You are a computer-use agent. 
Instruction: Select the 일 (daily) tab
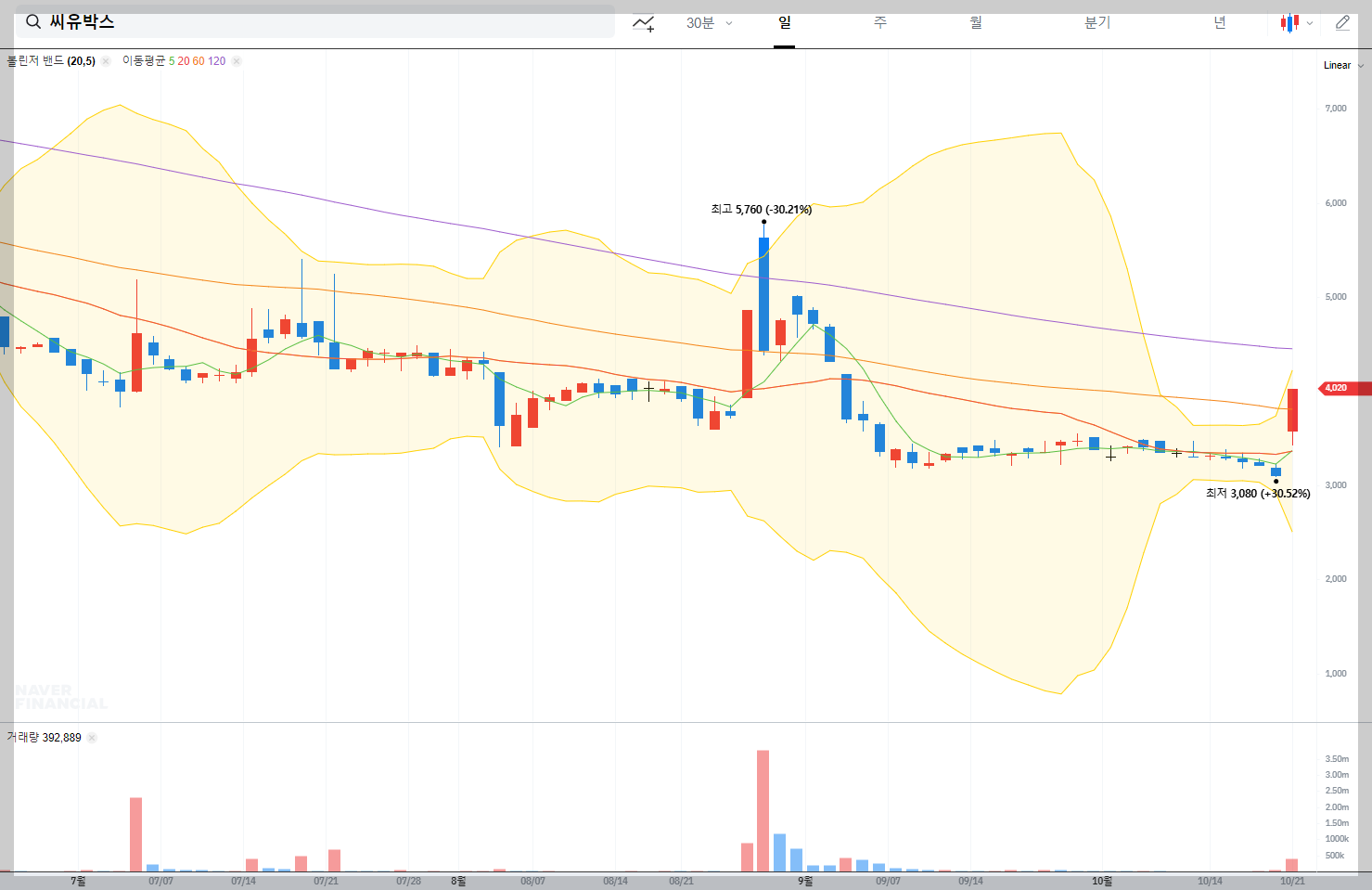[785, 22]
